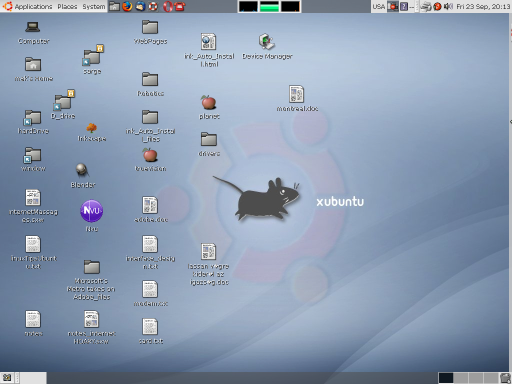Image resolution: width=512 pixels, height=384 pixels.
Task: Open the Applications menu
Action: pos(27,6)
